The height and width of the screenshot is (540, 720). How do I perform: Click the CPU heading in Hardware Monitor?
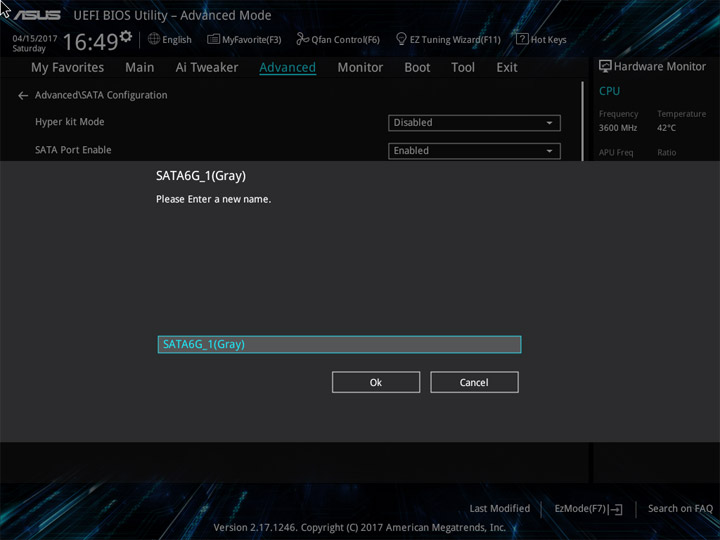click(x=609, y=91)
